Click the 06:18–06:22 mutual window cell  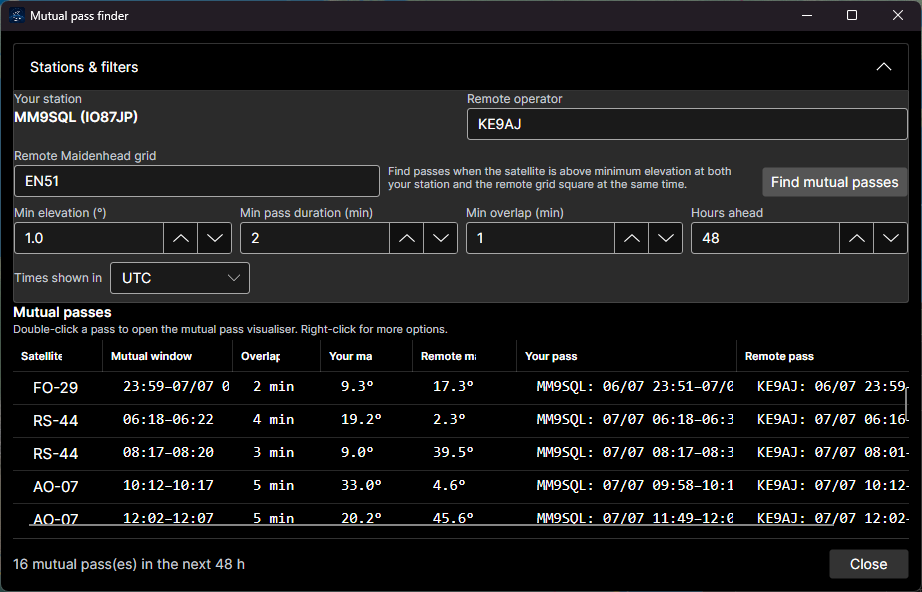pos(168,419)
